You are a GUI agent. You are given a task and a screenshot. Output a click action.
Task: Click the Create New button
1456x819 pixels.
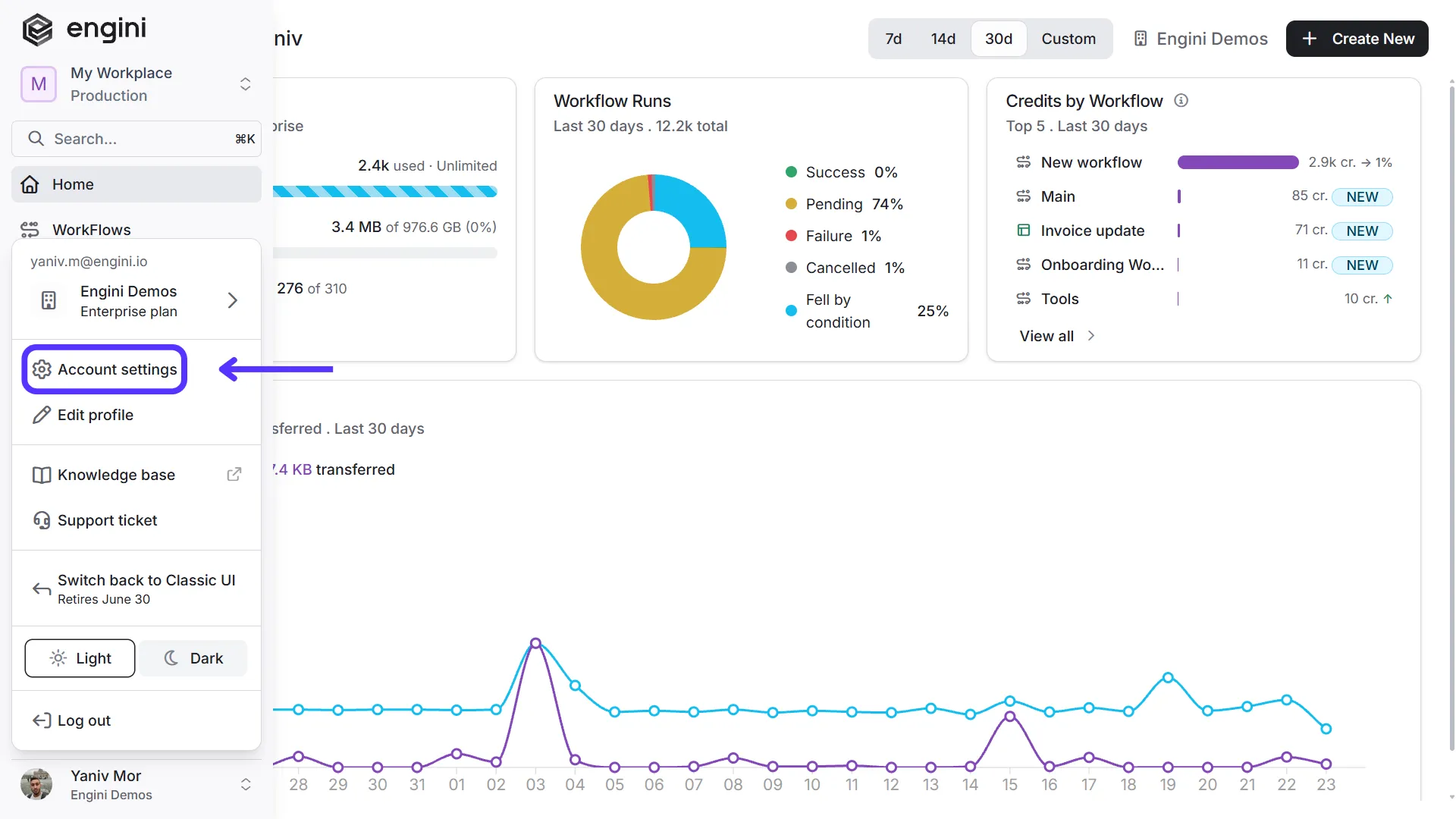(x=1357, y=39)
